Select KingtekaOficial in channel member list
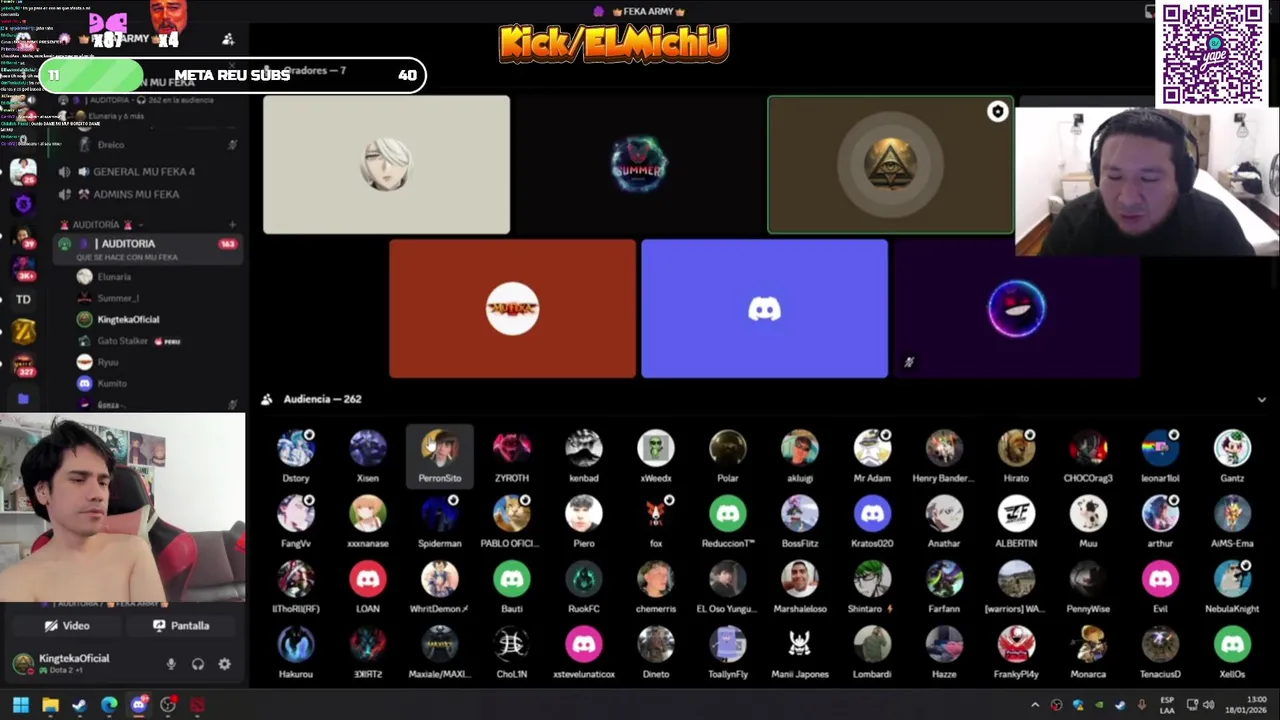1280x720 pixels. point(128,320)
